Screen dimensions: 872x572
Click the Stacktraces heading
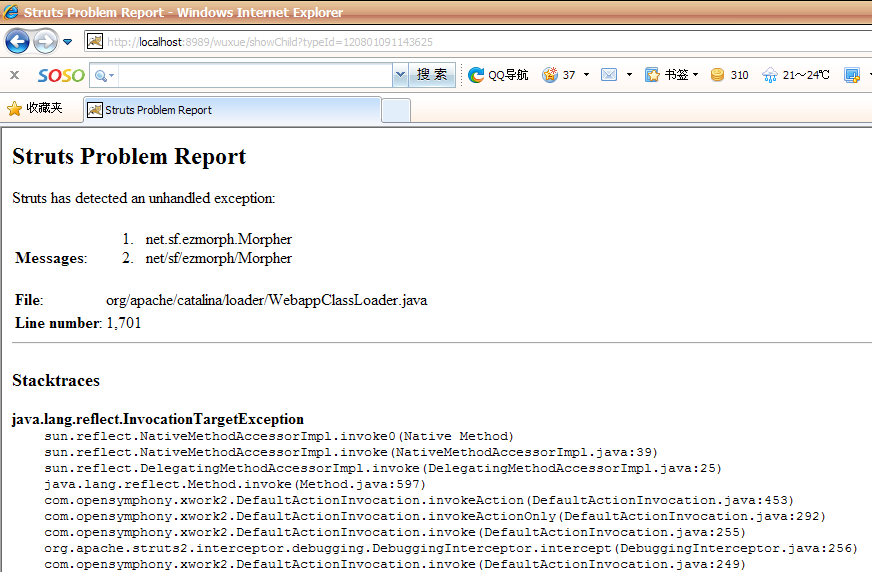[56, 381]
